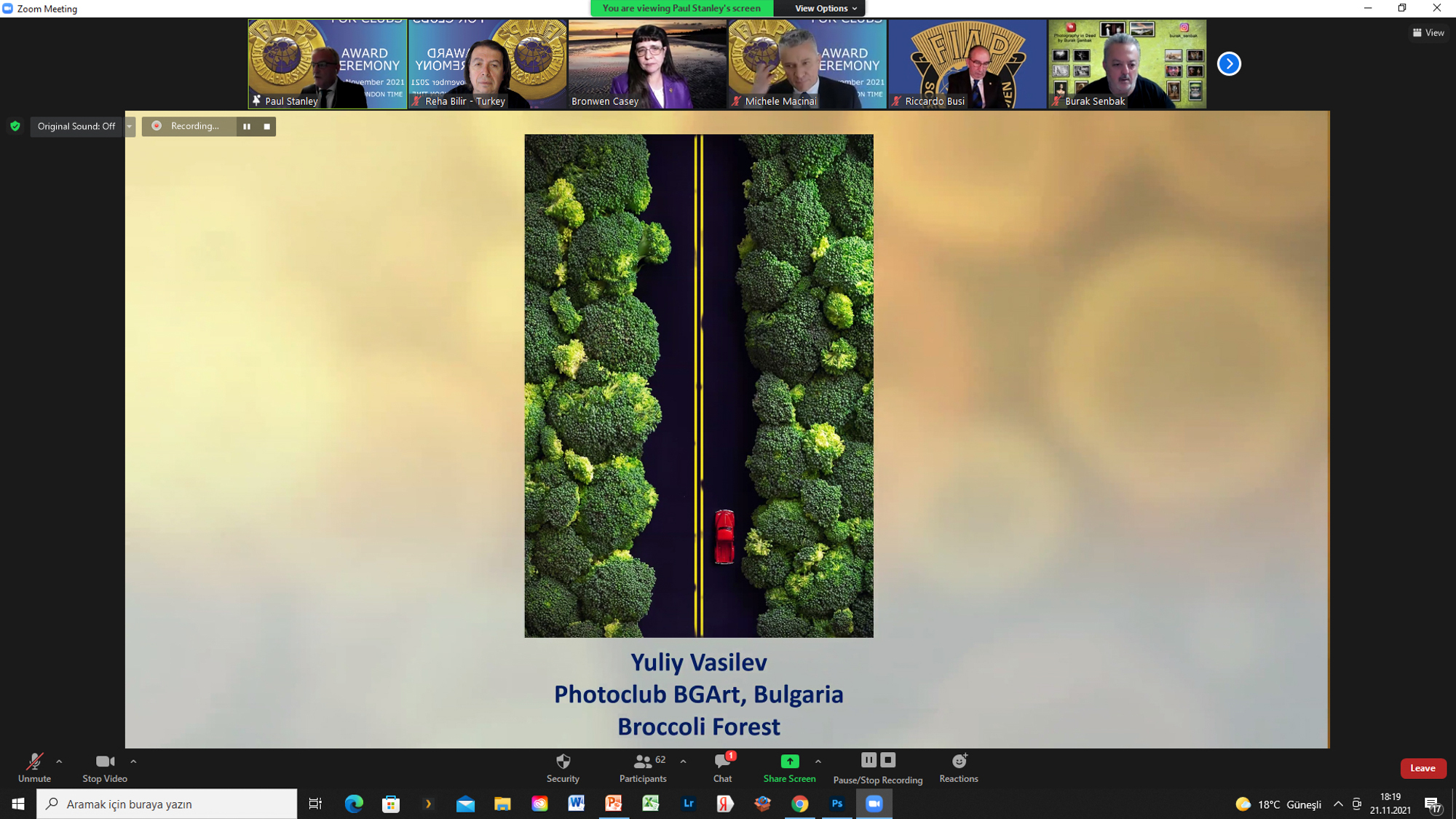This screenshot has width=1456, height=819.
Task: Select Burak Senbak's video thumbnail
Action: (1128, 64)
